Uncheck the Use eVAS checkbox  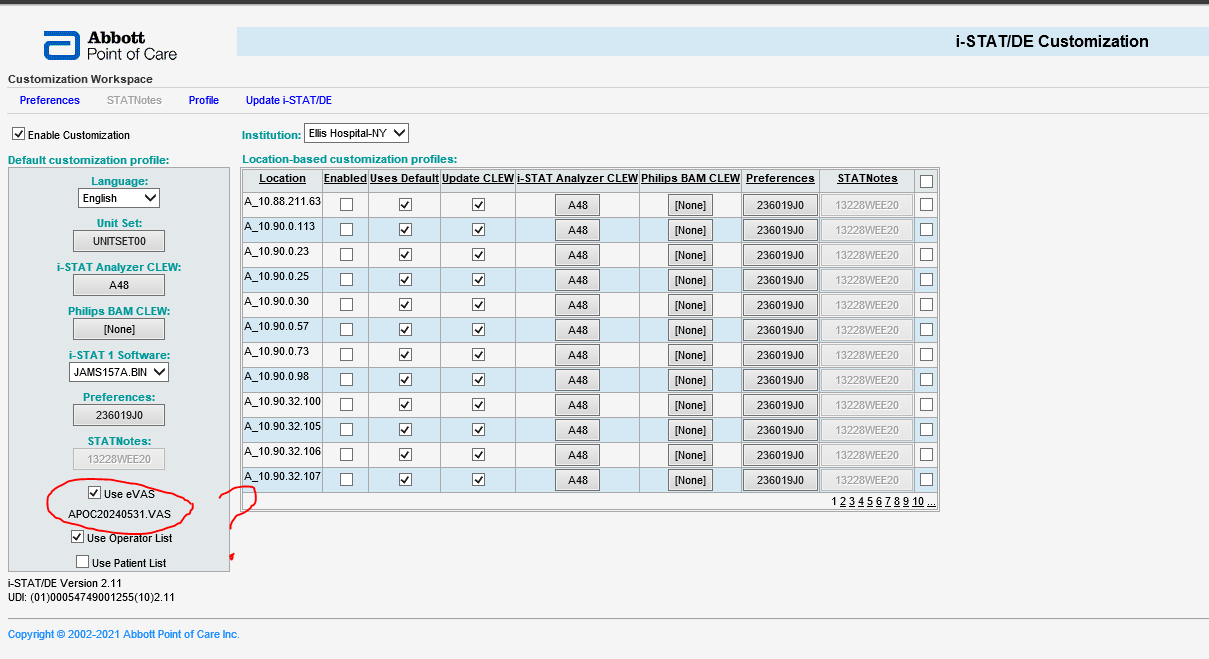[94, 493]
